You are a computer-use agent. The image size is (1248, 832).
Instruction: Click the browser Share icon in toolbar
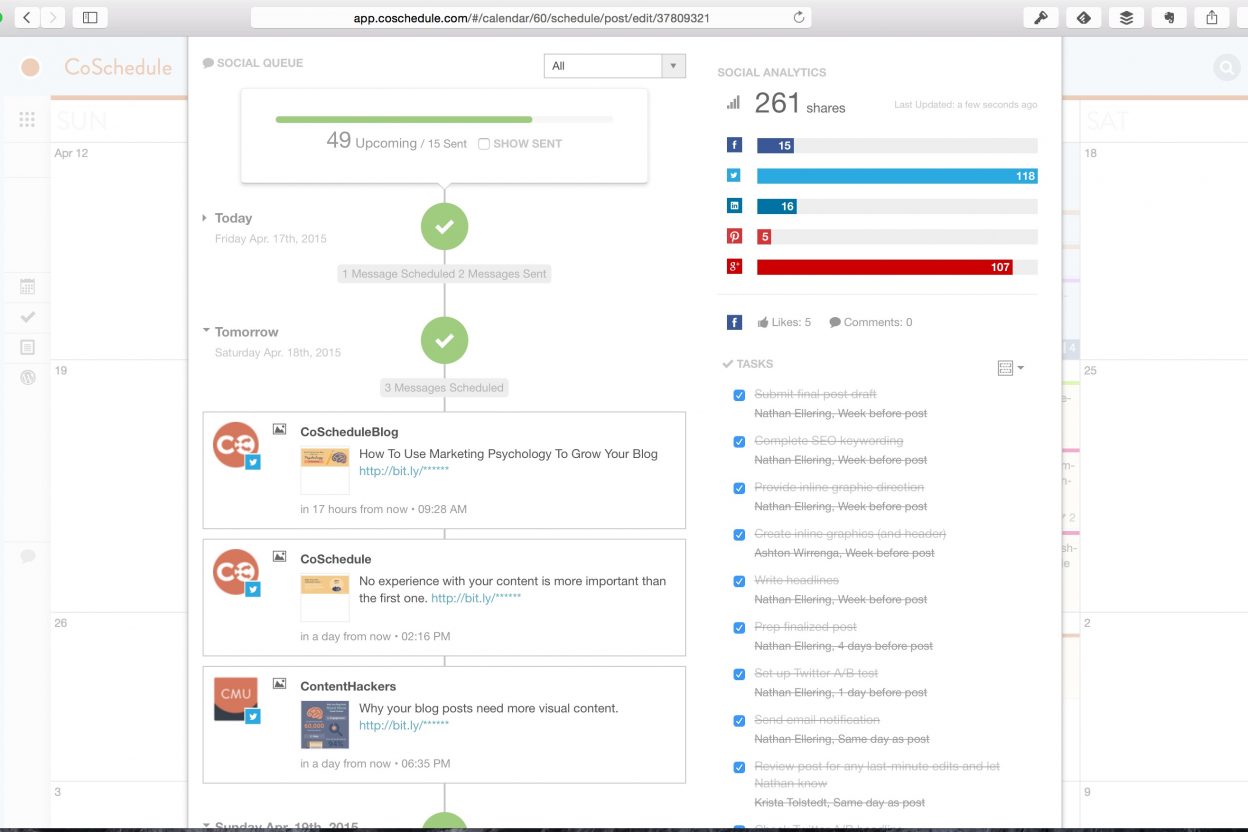pos(1211,17)
